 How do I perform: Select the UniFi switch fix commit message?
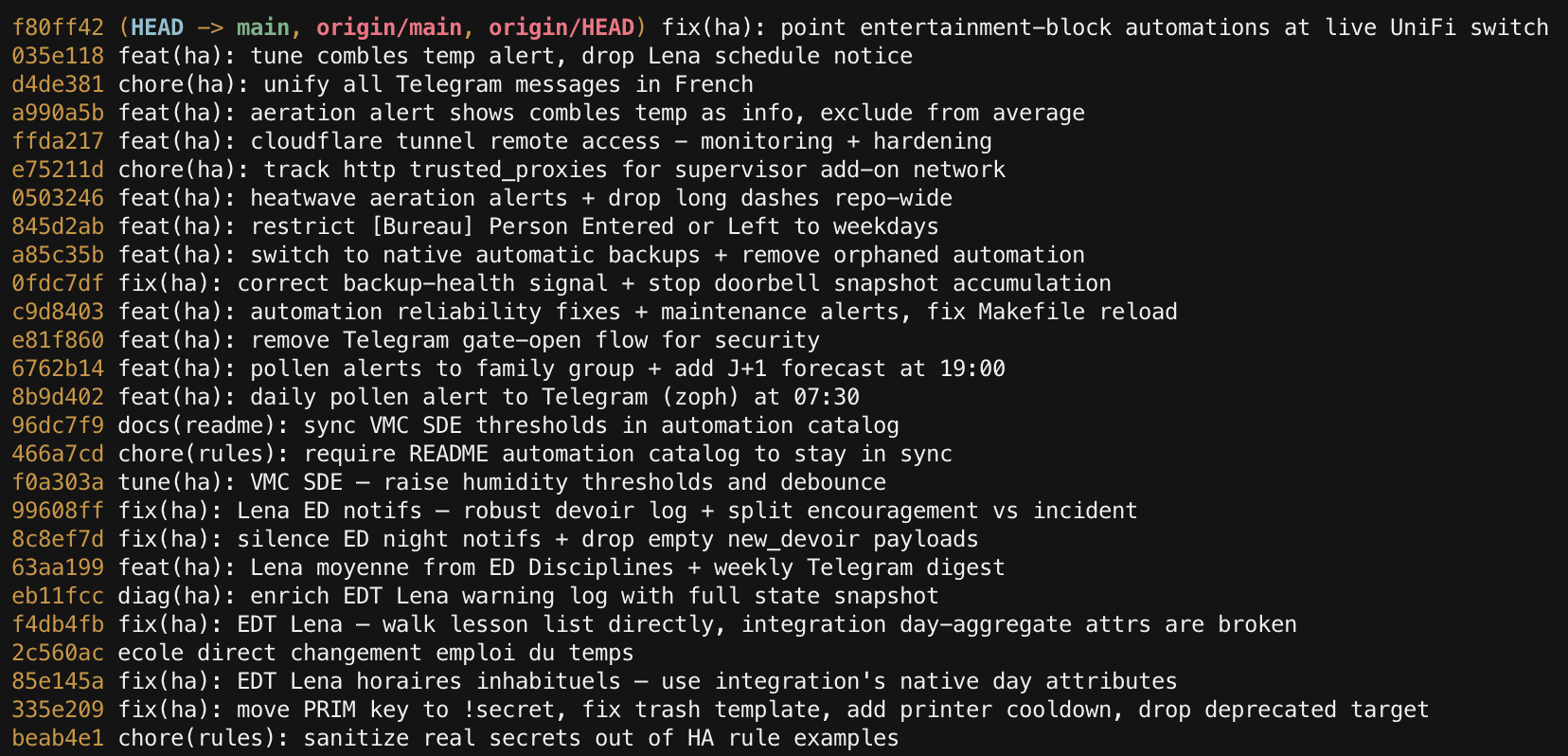(1105, 27)
